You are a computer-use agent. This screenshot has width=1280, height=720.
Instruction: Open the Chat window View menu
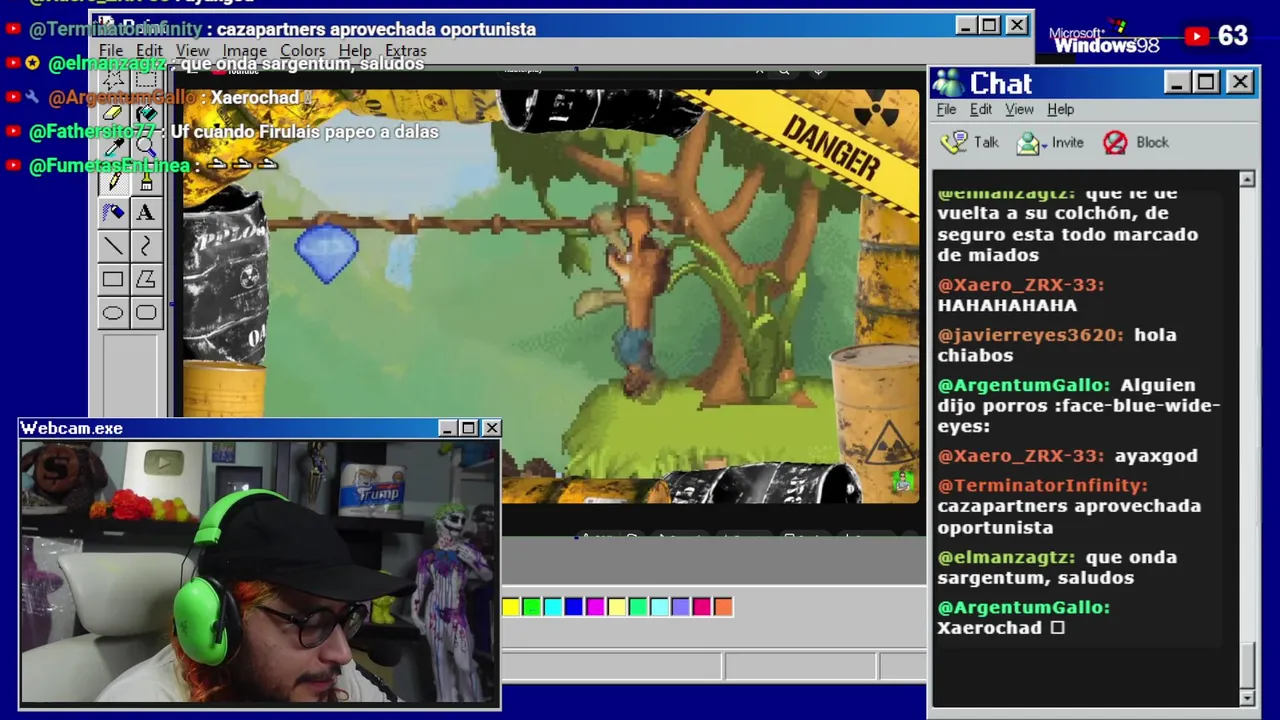[1019, 109]
